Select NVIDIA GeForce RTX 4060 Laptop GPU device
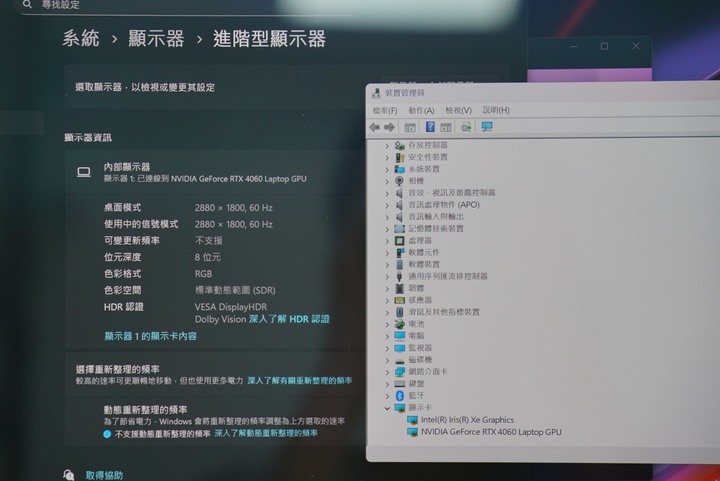 click(x=491, y=432)
